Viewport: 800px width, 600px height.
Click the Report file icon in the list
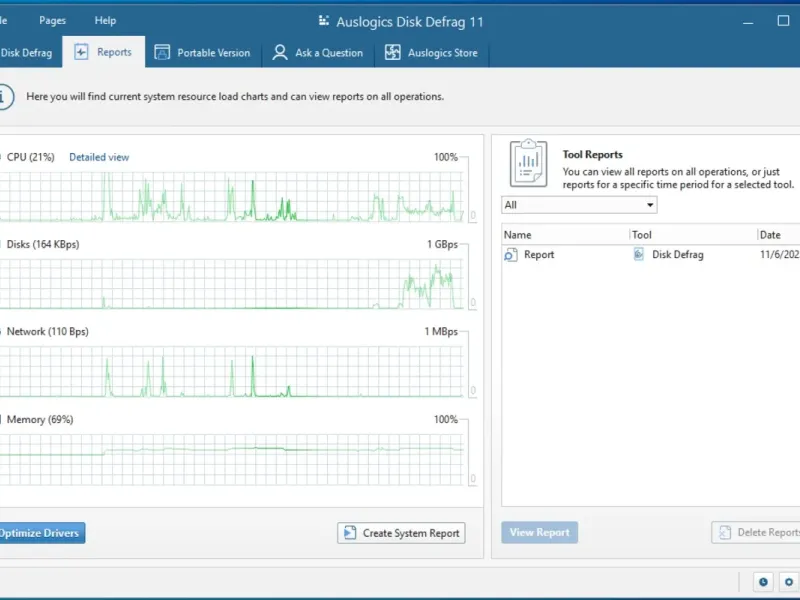(511, 255)
